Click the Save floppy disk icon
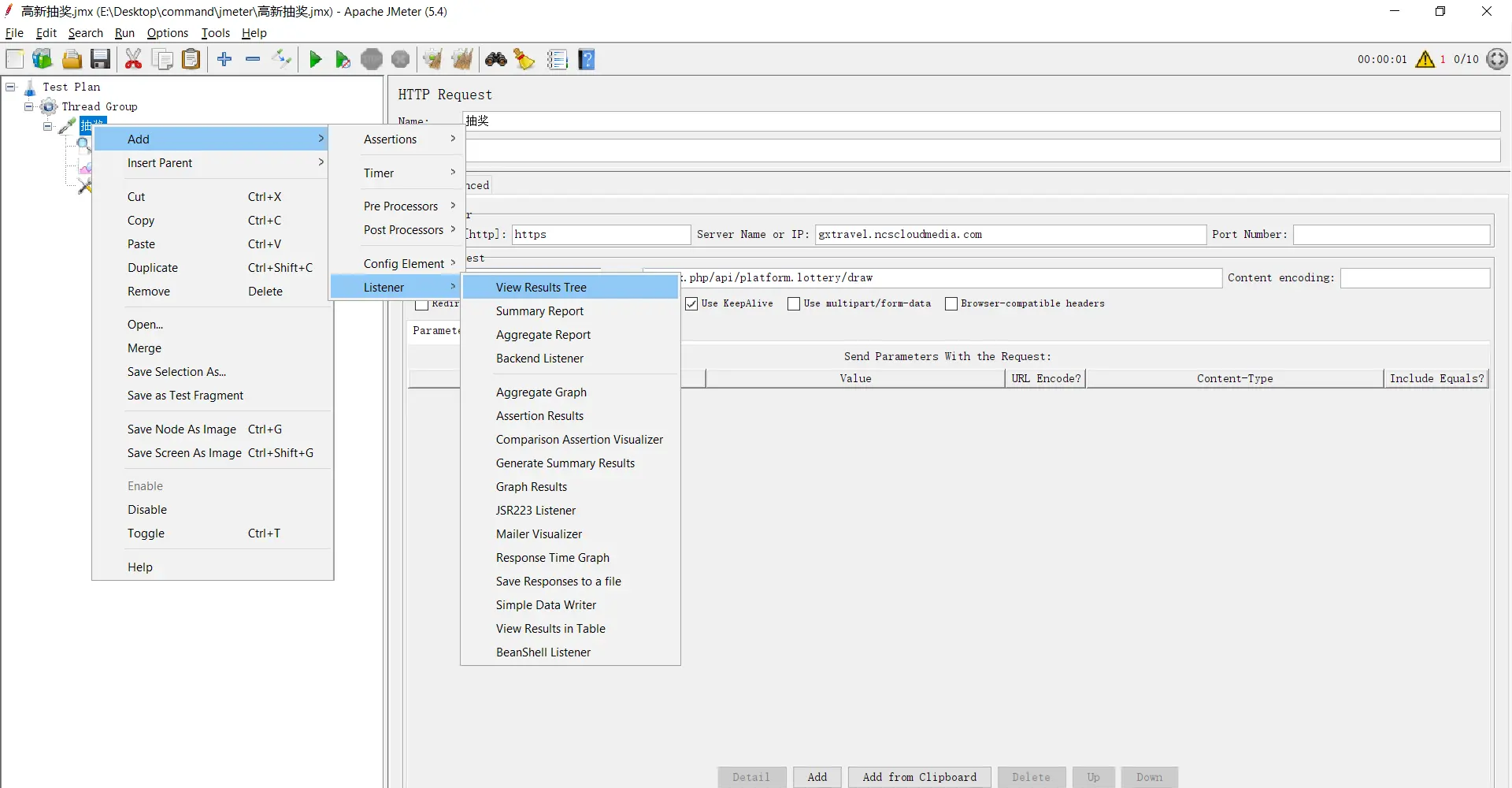1512x788 pixels. tap(100, 60)
